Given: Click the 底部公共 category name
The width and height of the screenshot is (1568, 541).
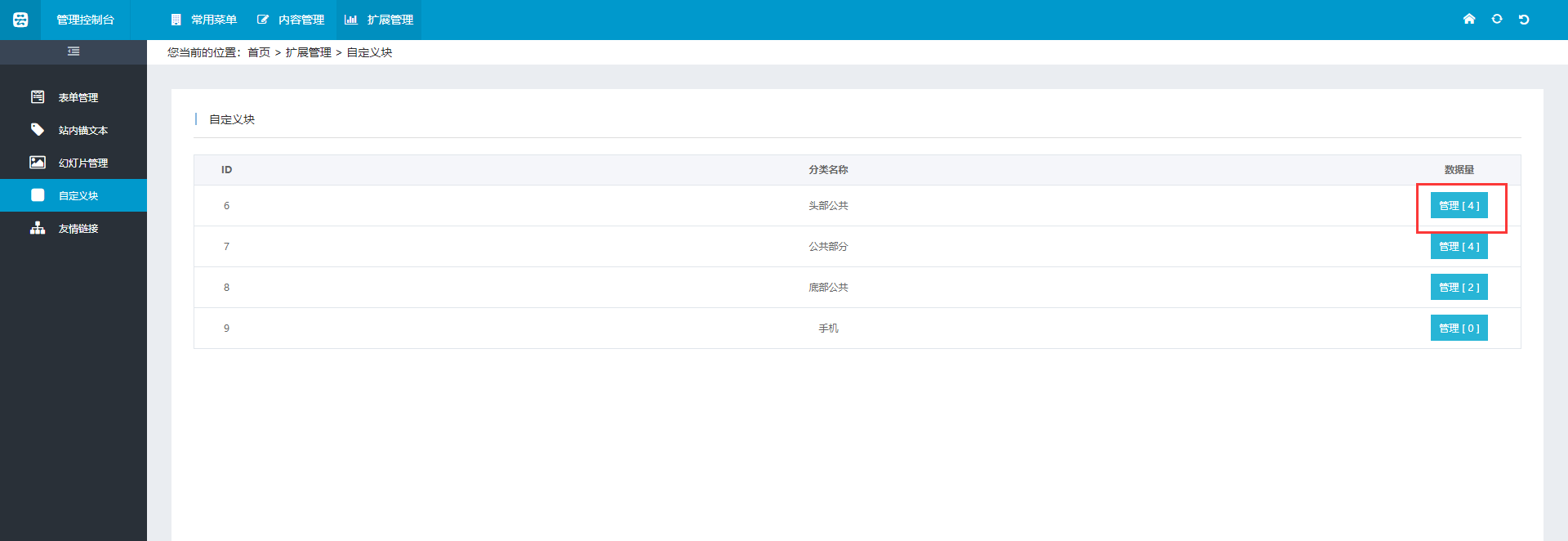Looking at the screenshot, I should tap(828, 288).
